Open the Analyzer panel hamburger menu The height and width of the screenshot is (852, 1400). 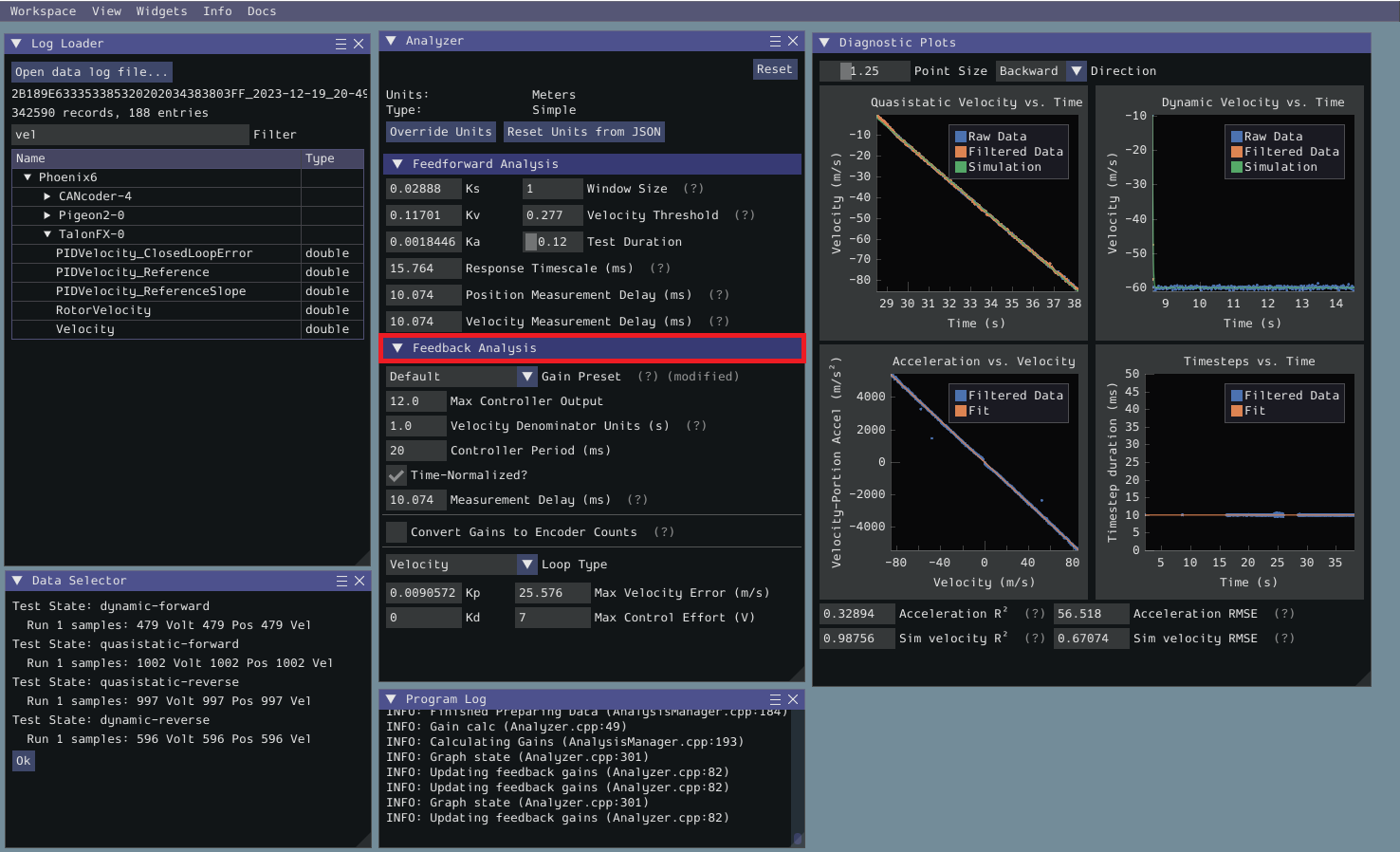point(776,41)
